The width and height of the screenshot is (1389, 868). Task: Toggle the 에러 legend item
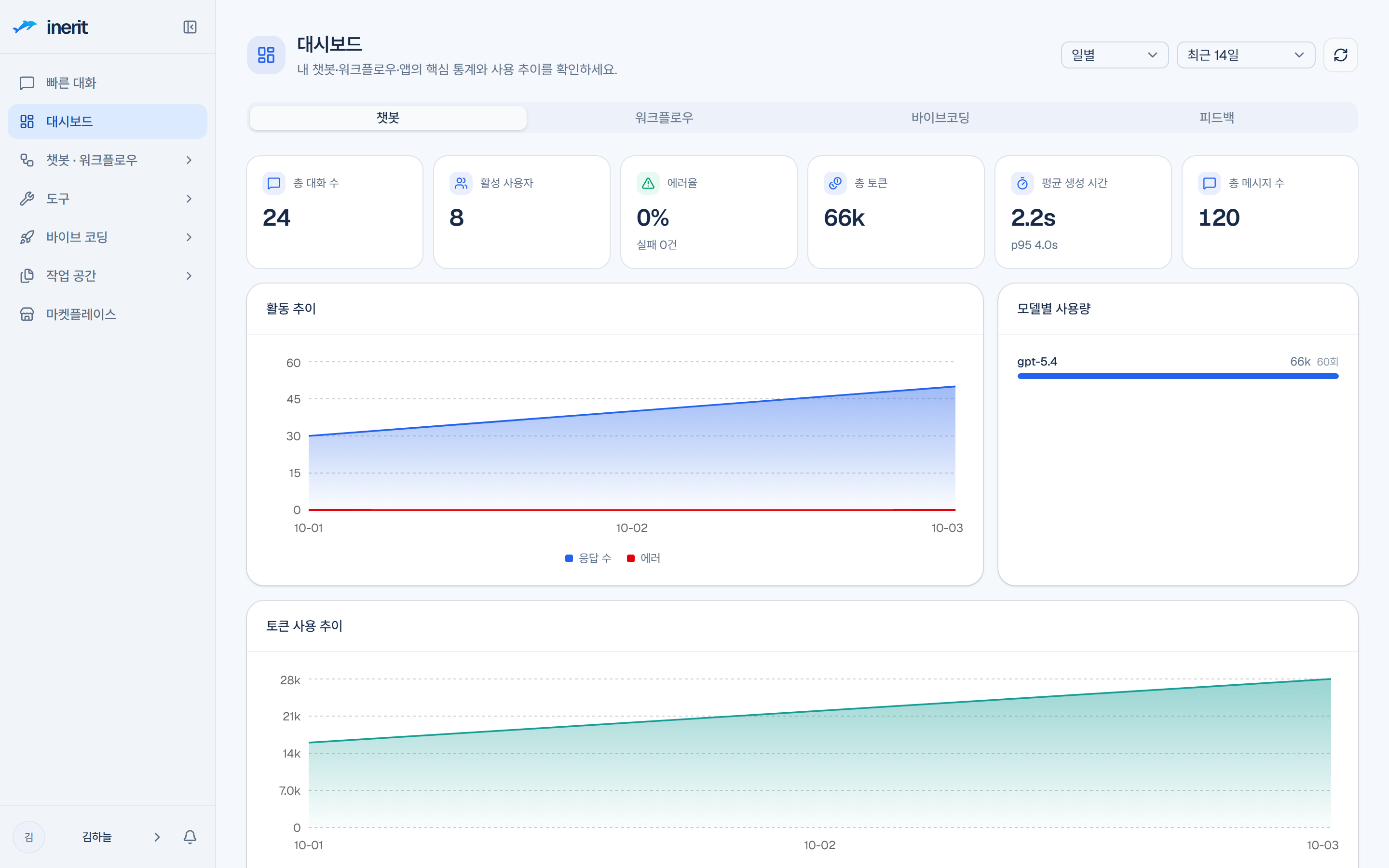643,558
